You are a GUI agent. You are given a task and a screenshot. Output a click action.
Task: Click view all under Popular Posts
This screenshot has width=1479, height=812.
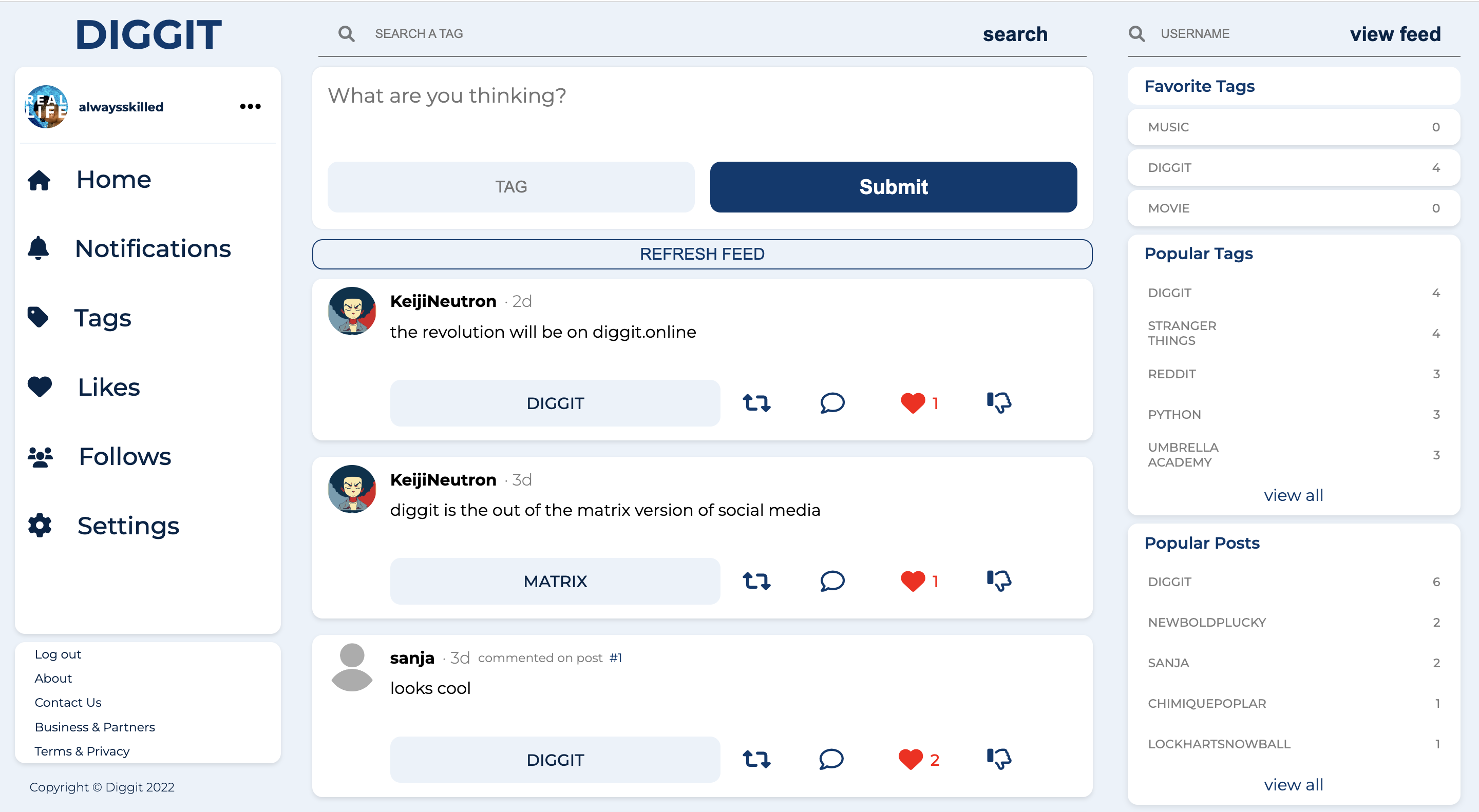[x=1294, y=784]
